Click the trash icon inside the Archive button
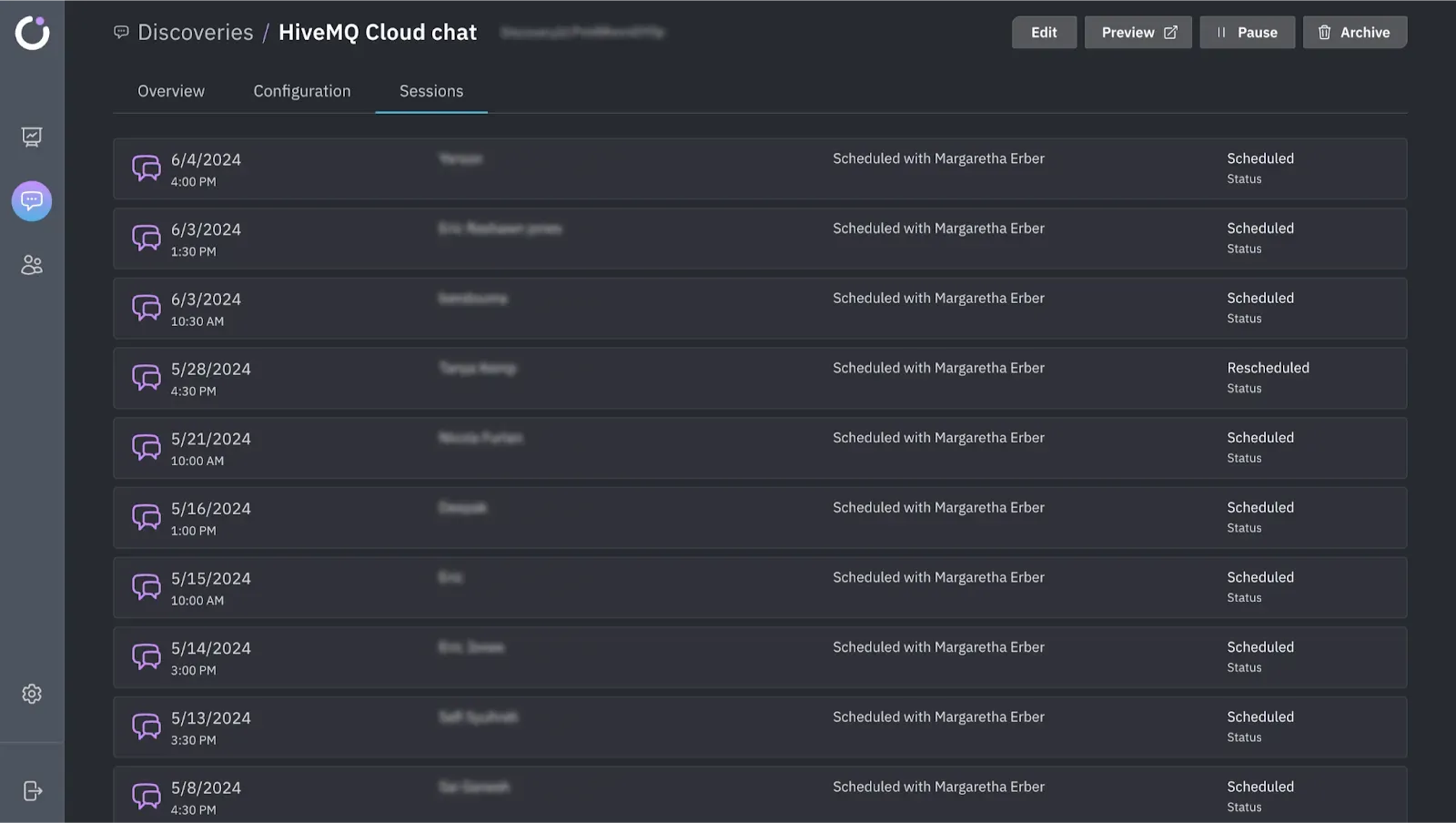The width and height of the screenshot is (1456, 823). coord(1324,32)
